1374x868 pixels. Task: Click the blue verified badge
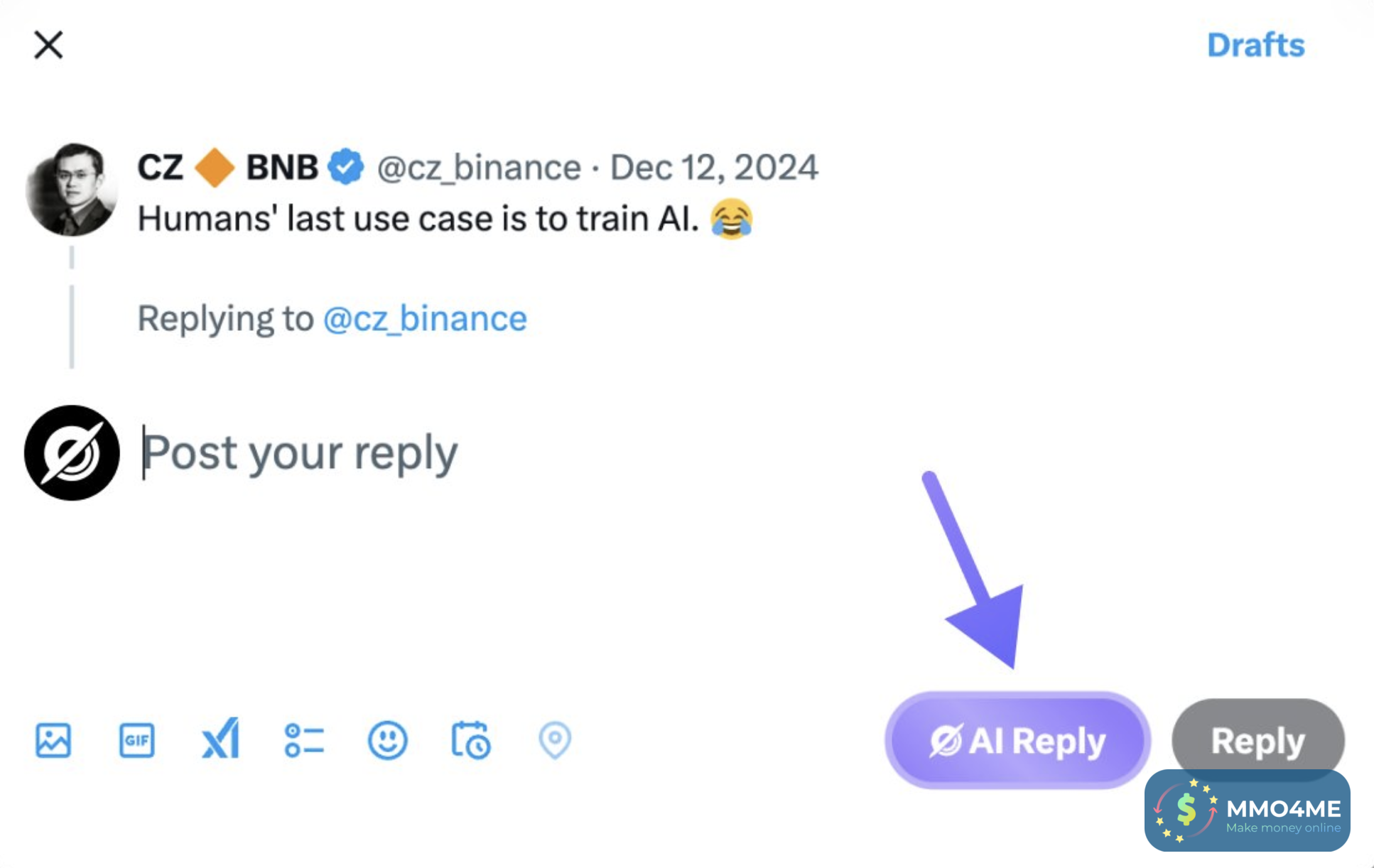tap(346, 168)
